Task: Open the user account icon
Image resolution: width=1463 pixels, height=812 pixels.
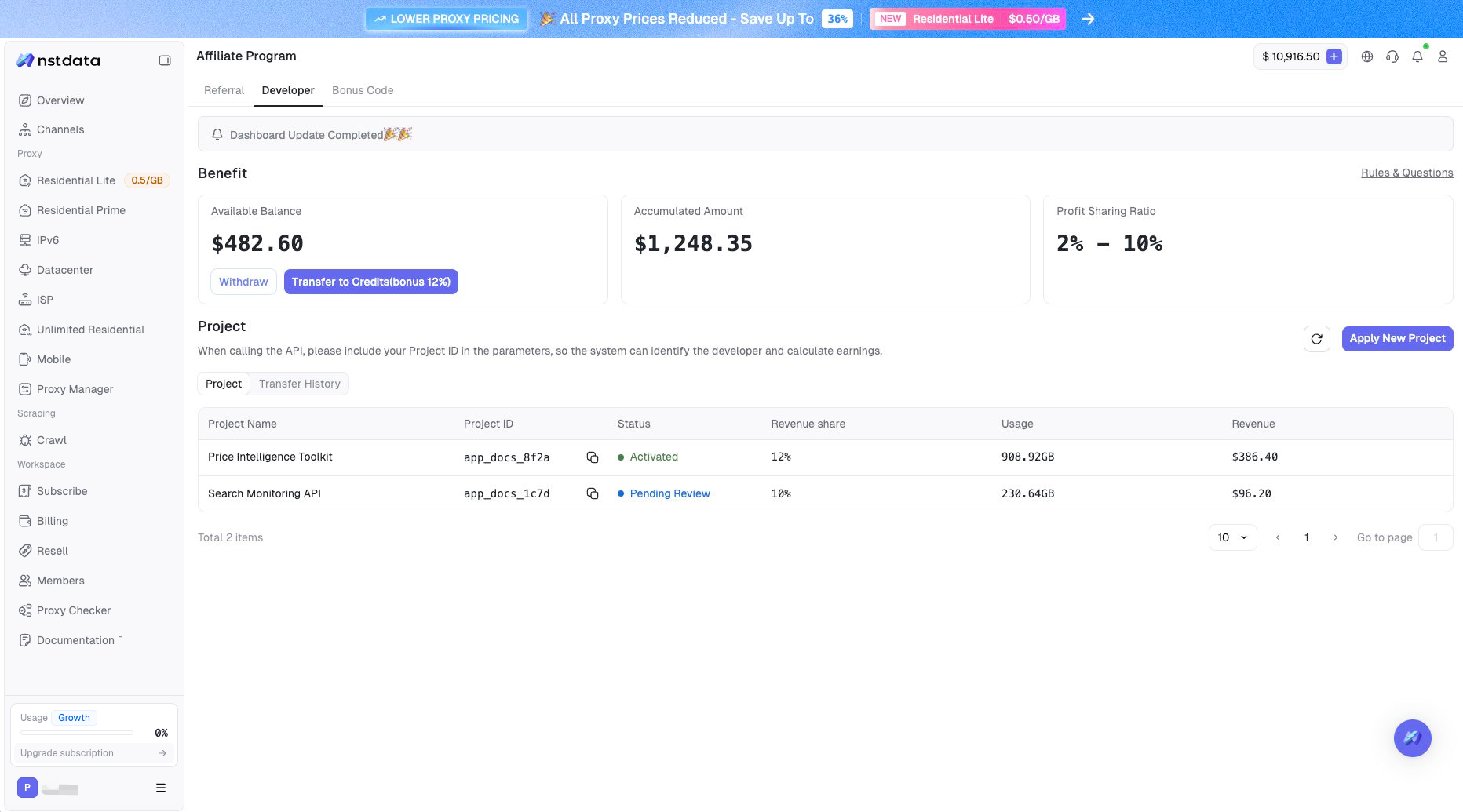Action: click(1443, 56)
